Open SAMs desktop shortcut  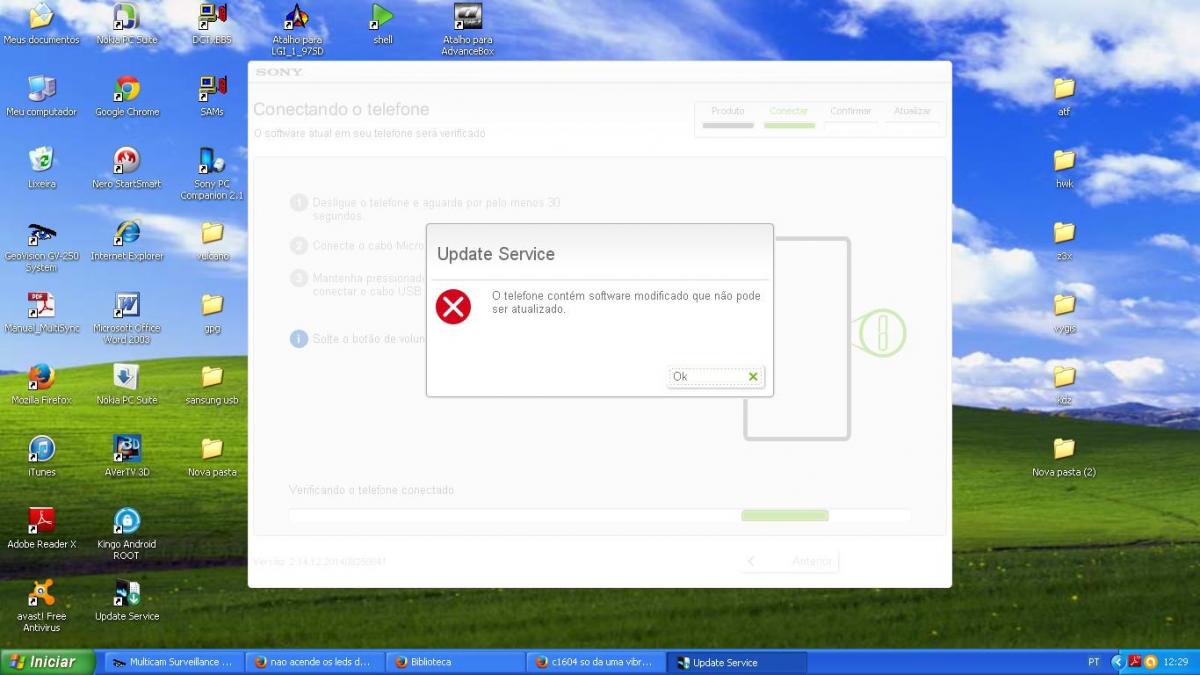coord(212,96)
